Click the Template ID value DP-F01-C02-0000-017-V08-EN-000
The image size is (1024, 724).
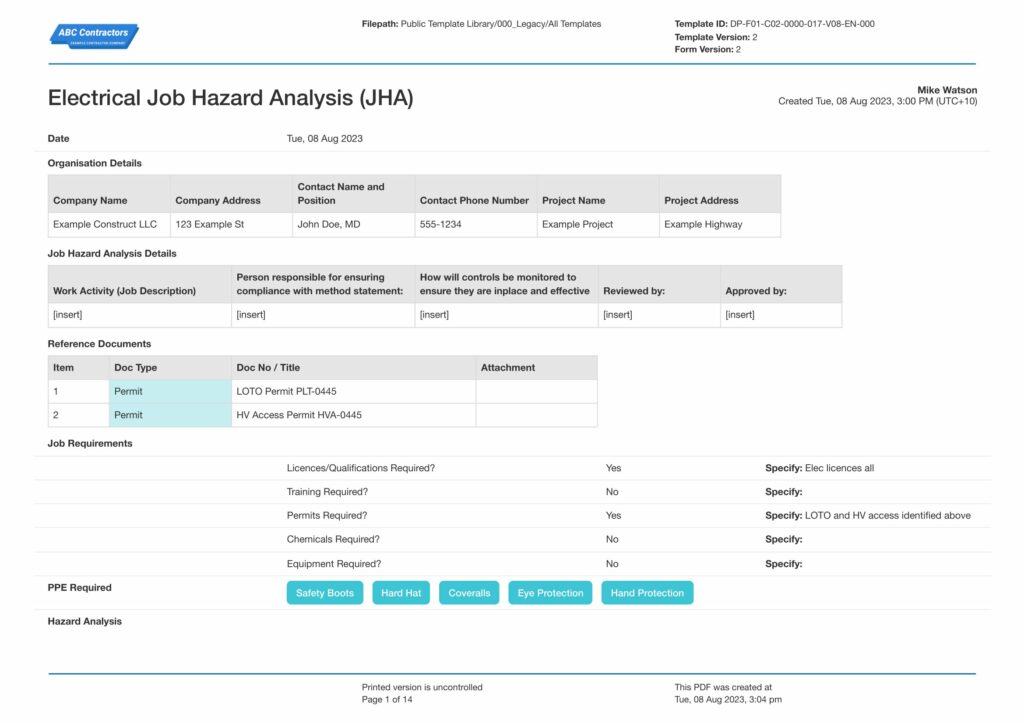(802, 24)
